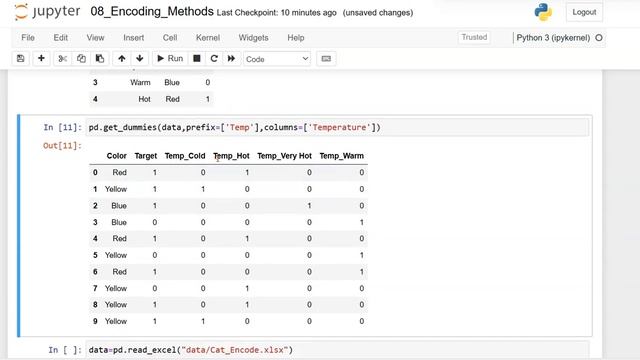Click the Target column header
The width and height of the screenshot is (640, 360).
click(x=146, y=156)
